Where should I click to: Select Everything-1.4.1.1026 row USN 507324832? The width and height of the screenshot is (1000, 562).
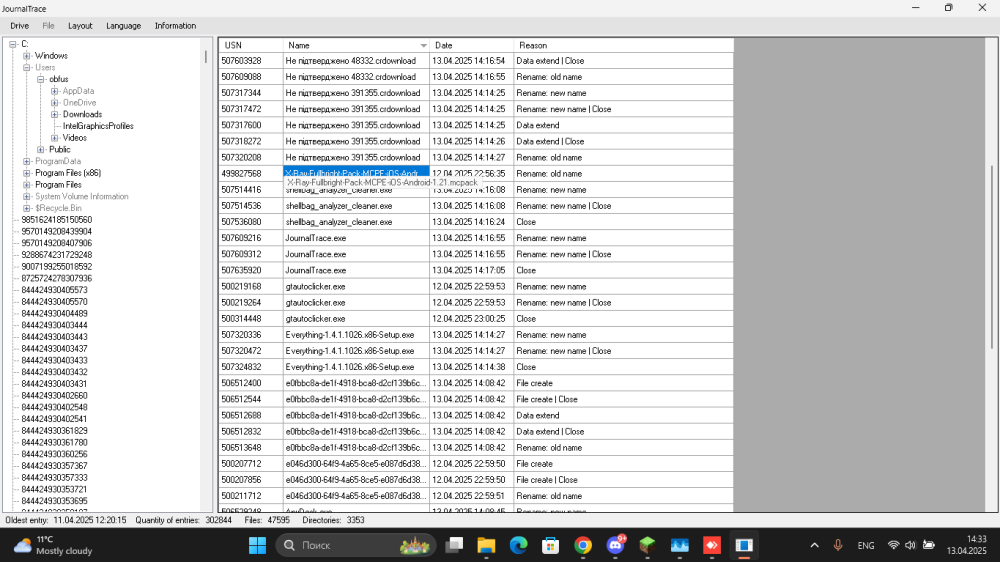[476, 367]
